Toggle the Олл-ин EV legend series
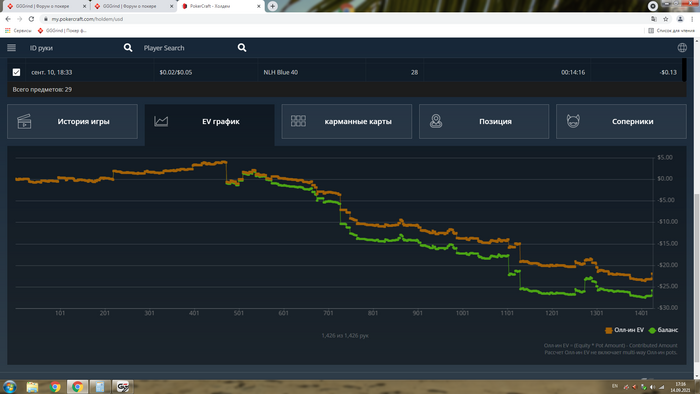The height and width of the screenshot is (394, 700). [624, 330]
